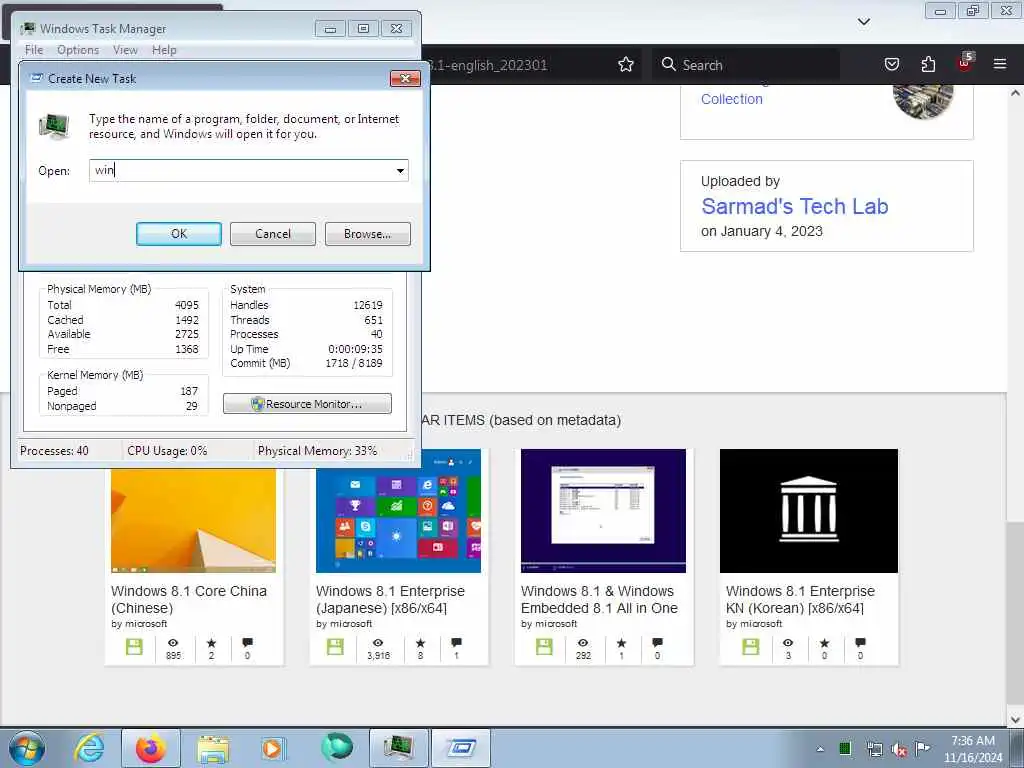This screenshot has height=768, width=1024.
Task: Click floppy icon on Embedded All in One card
Action: [x=544, y=647]
